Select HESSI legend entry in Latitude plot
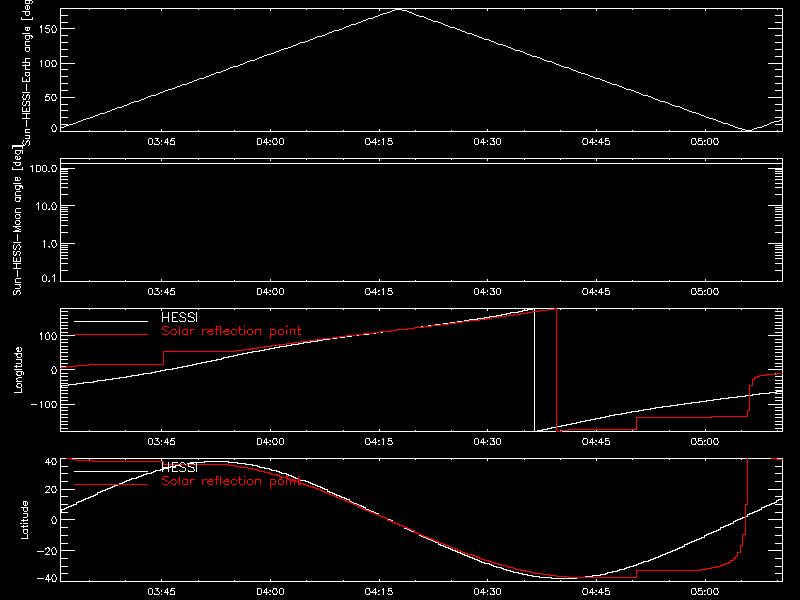The width and height of the screenshot is (800, 600). coord(179,467)
